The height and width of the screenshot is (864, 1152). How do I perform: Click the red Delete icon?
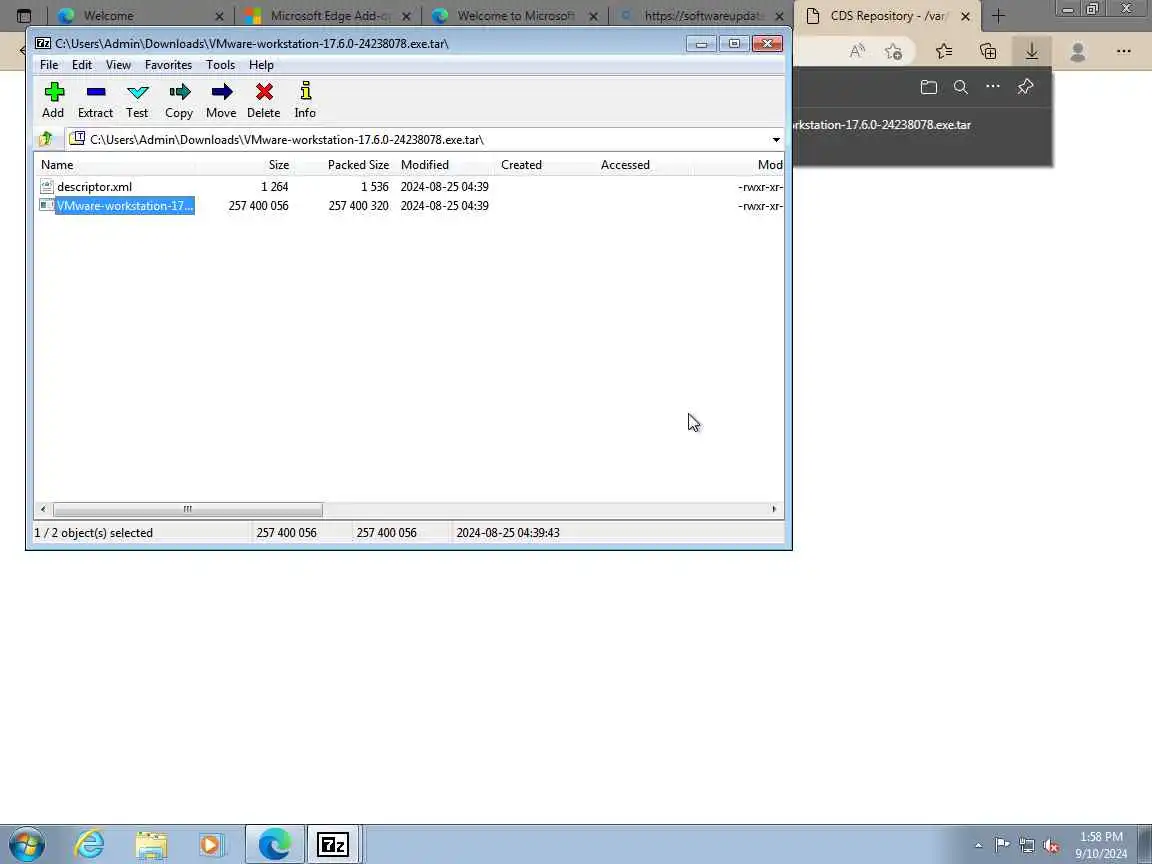click(x=264, y=92)
